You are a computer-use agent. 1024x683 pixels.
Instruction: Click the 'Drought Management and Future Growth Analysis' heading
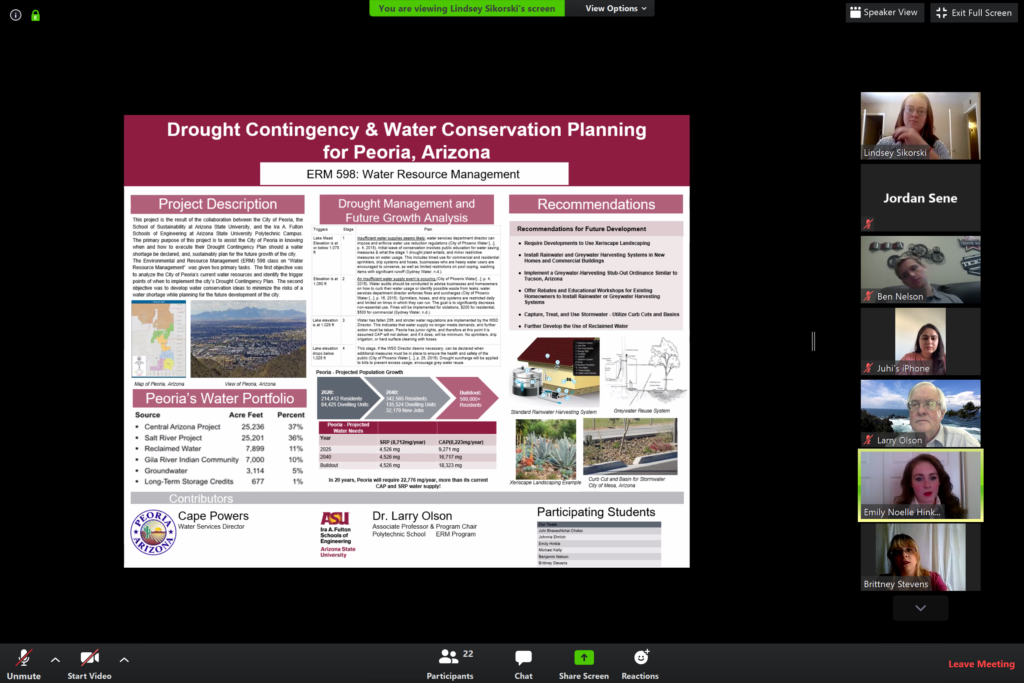coord(406,210)
